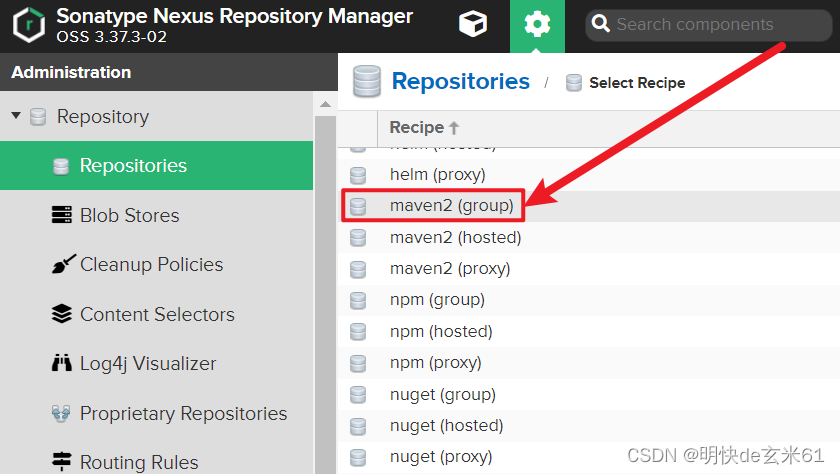Click the Cleanup Policies broom icon
The image size is (840, 474).
64,264
